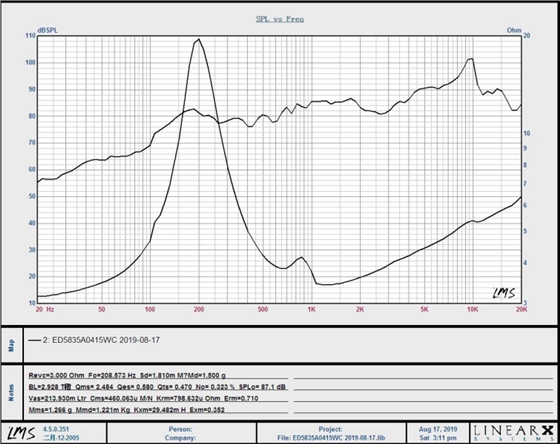
Task: Click the Revc=3.000 Ohm notes line
Action: pos(127,375)
